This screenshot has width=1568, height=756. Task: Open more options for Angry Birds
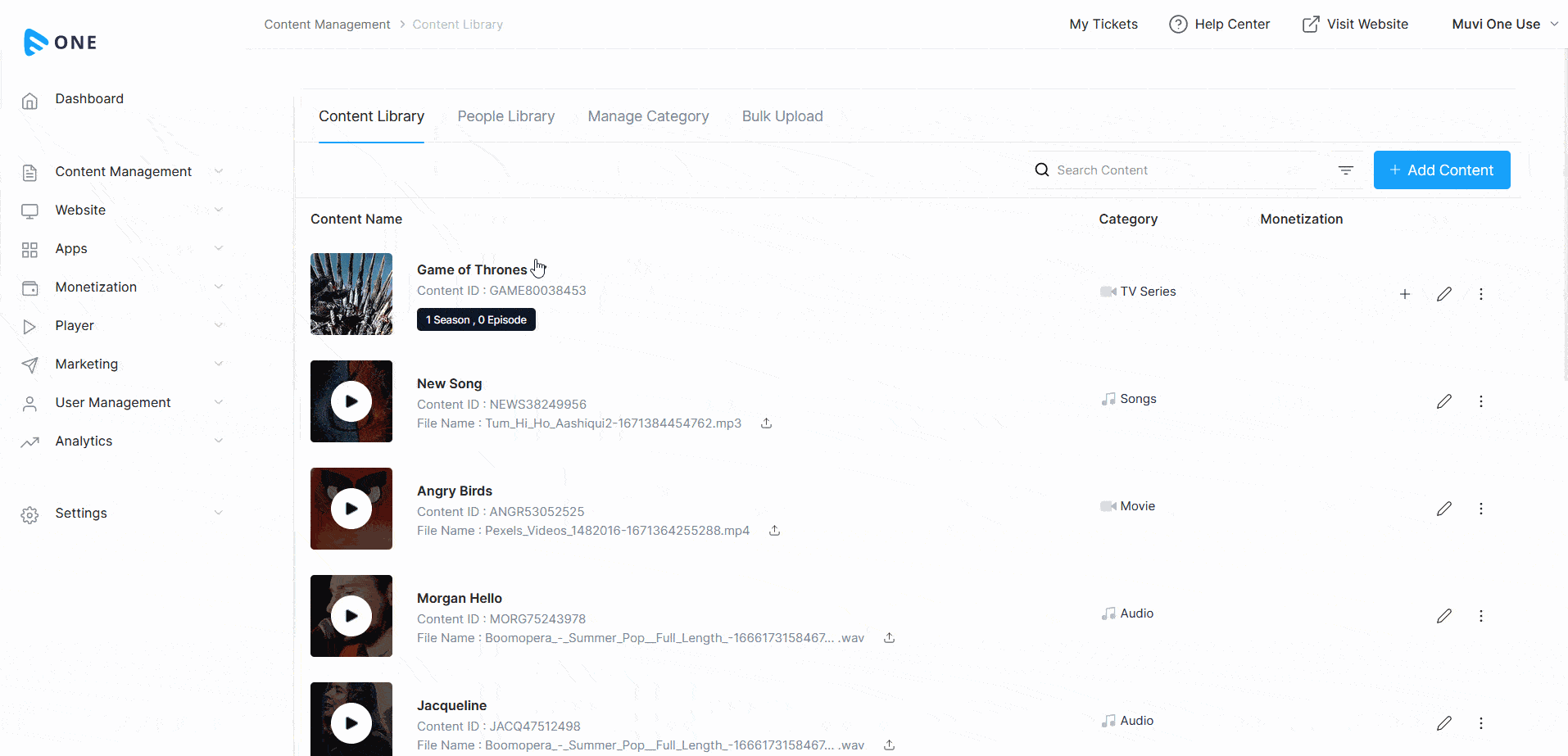pos(1481,509)
